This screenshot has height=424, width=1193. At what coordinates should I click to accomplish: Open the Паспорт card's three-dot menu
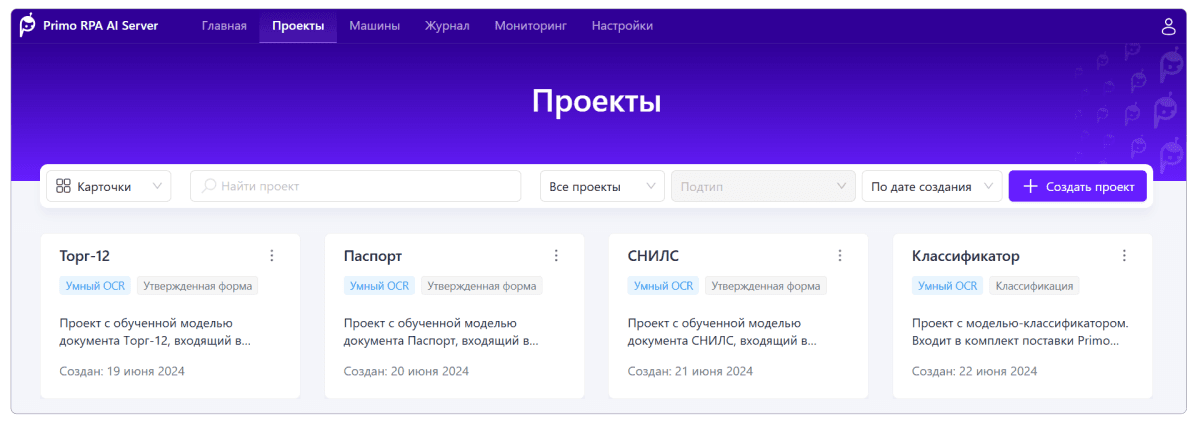click(555, 256)
